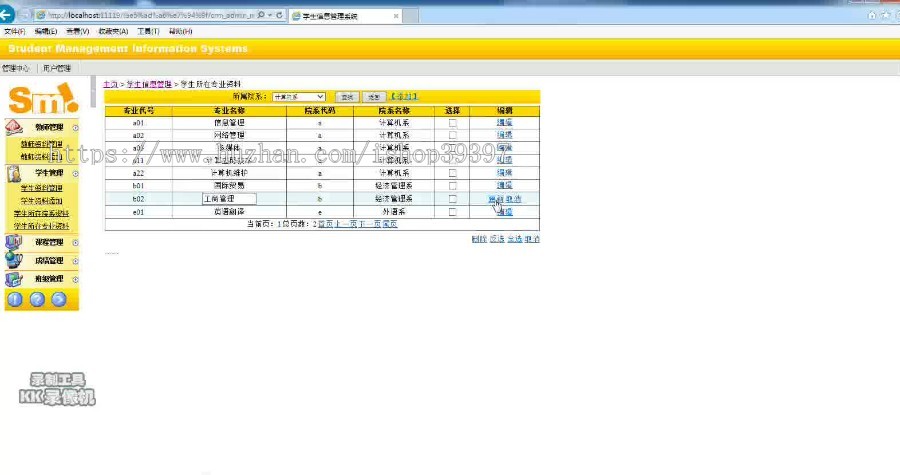Click the 课程管理 computer icon
900x475 pixels.
pos(14,242)
